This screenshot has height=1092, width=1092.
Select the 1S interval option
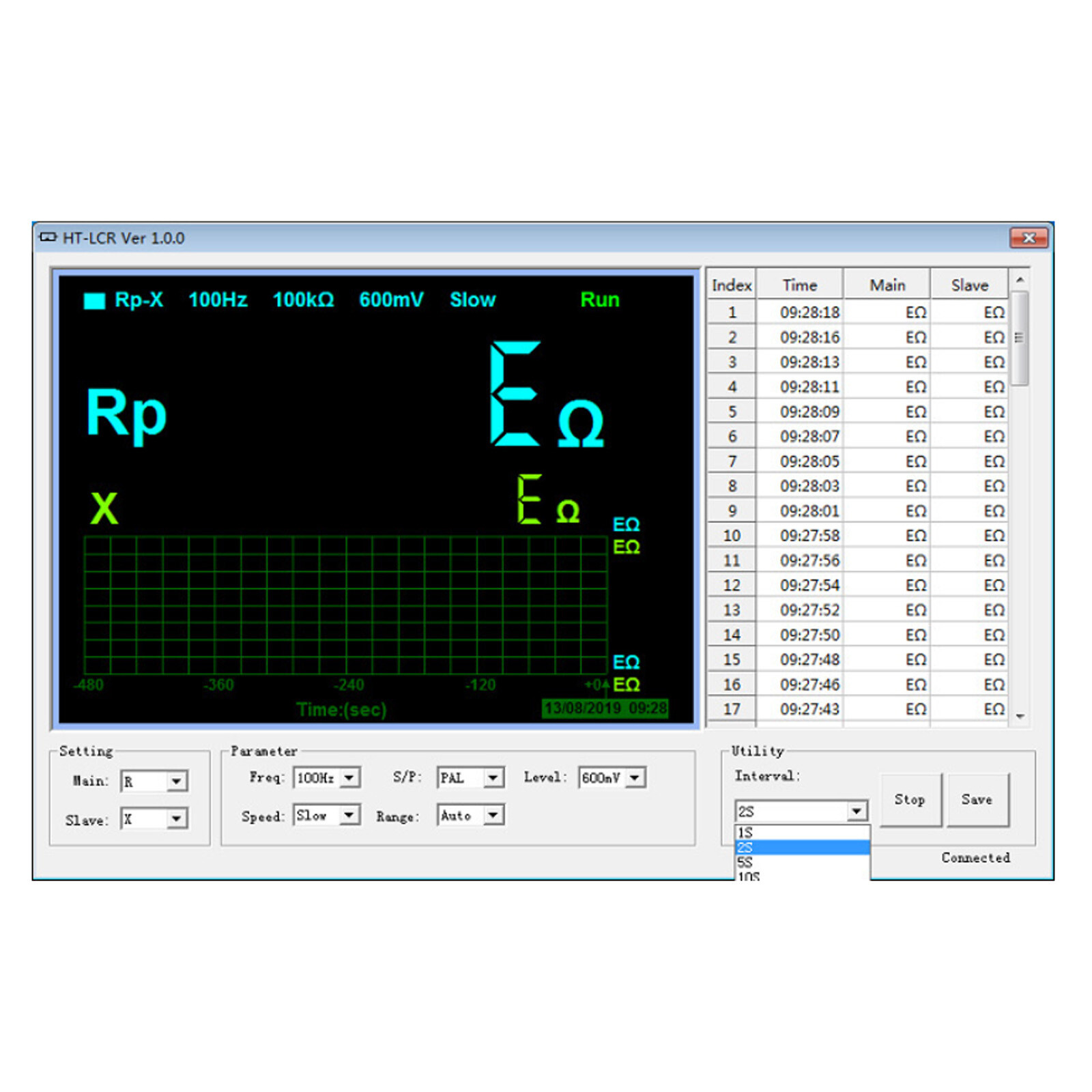[802, 833]
